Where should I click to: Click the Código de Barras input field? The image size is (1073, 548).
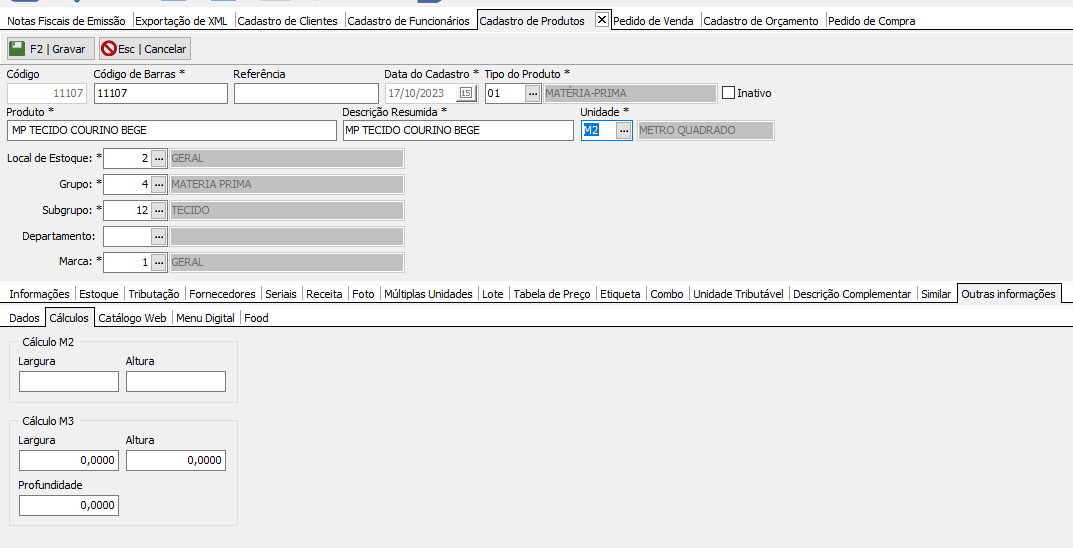click(160, 93)
